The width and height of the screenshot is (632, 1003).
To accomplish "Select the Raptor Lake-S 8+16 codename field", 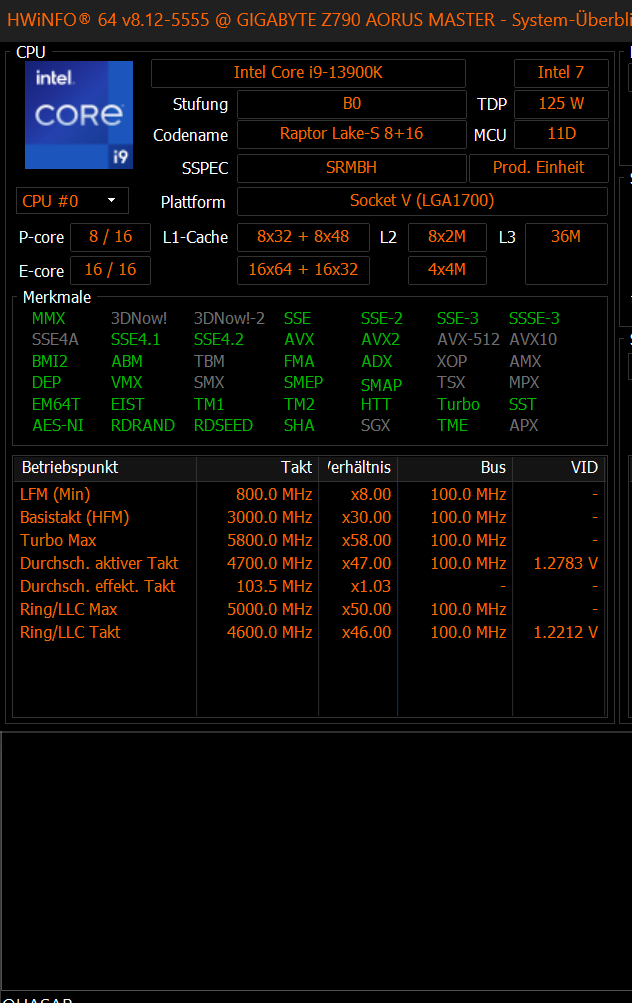I will 352,134.
